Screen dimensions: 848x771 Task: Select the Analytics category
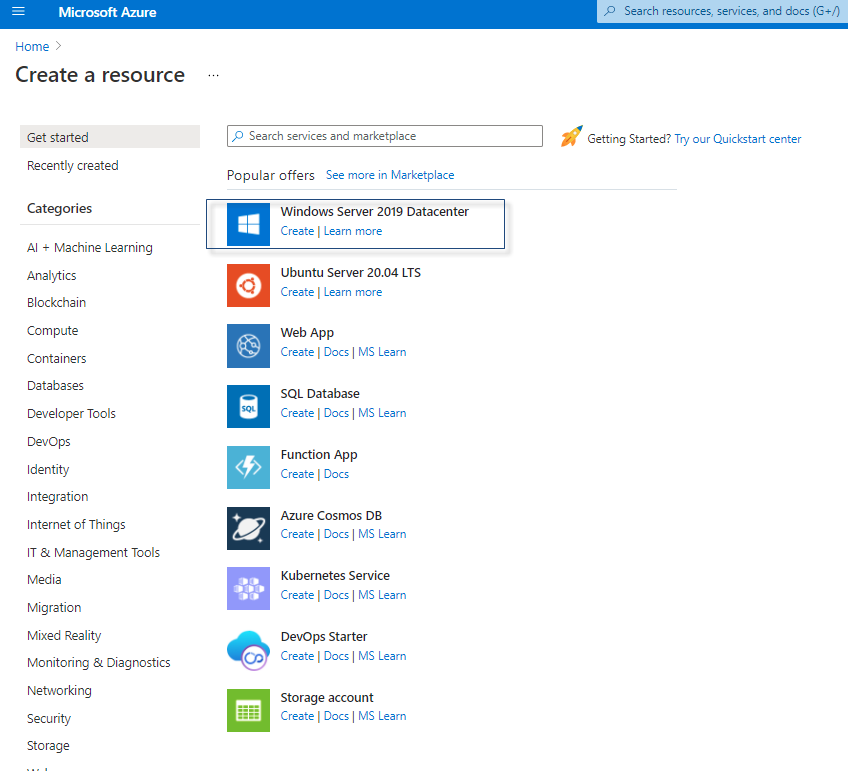click(x=51, y=276)
